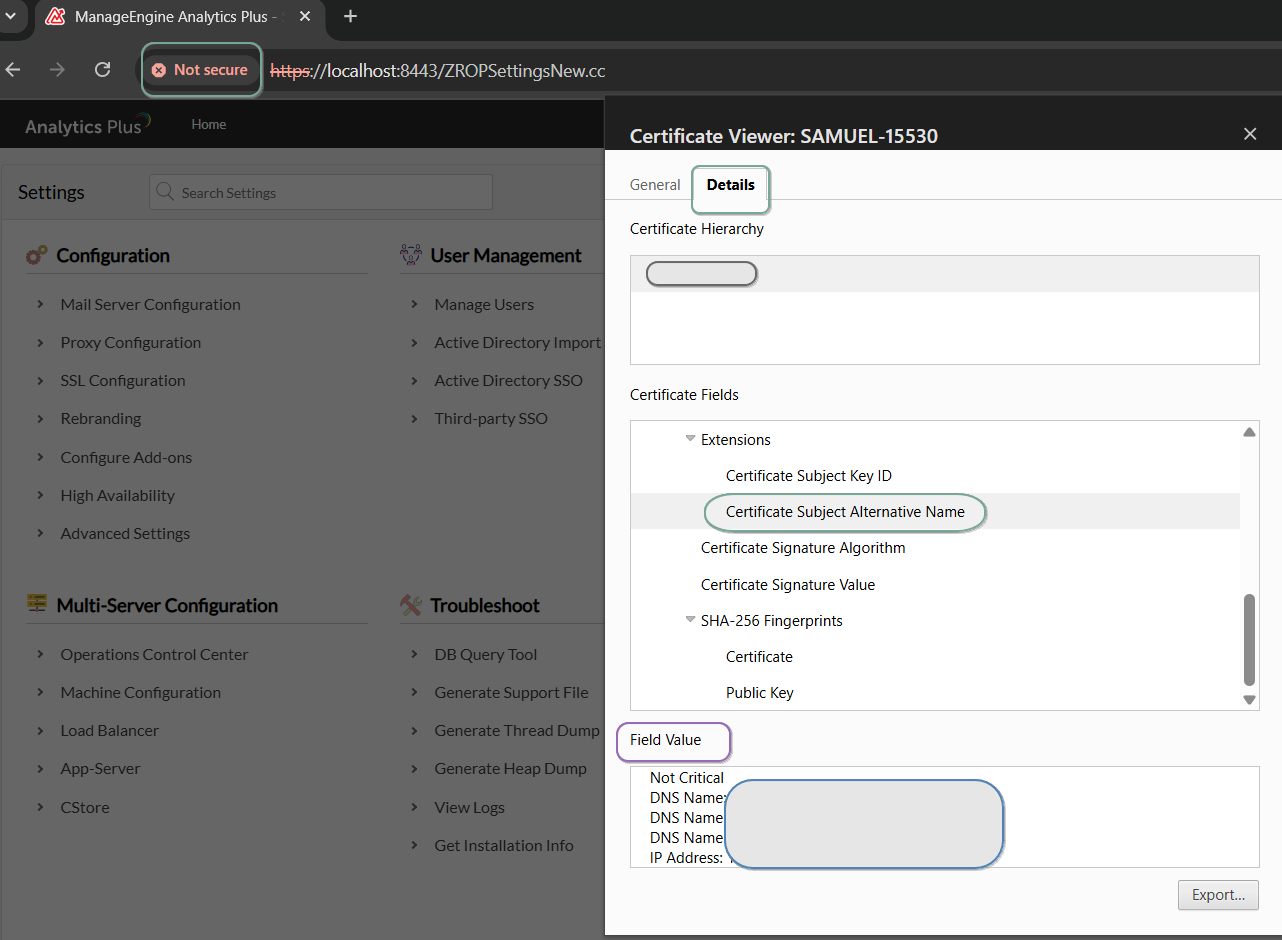
Task: Click the Search Settings field
Action: click(x=321, y=193)
